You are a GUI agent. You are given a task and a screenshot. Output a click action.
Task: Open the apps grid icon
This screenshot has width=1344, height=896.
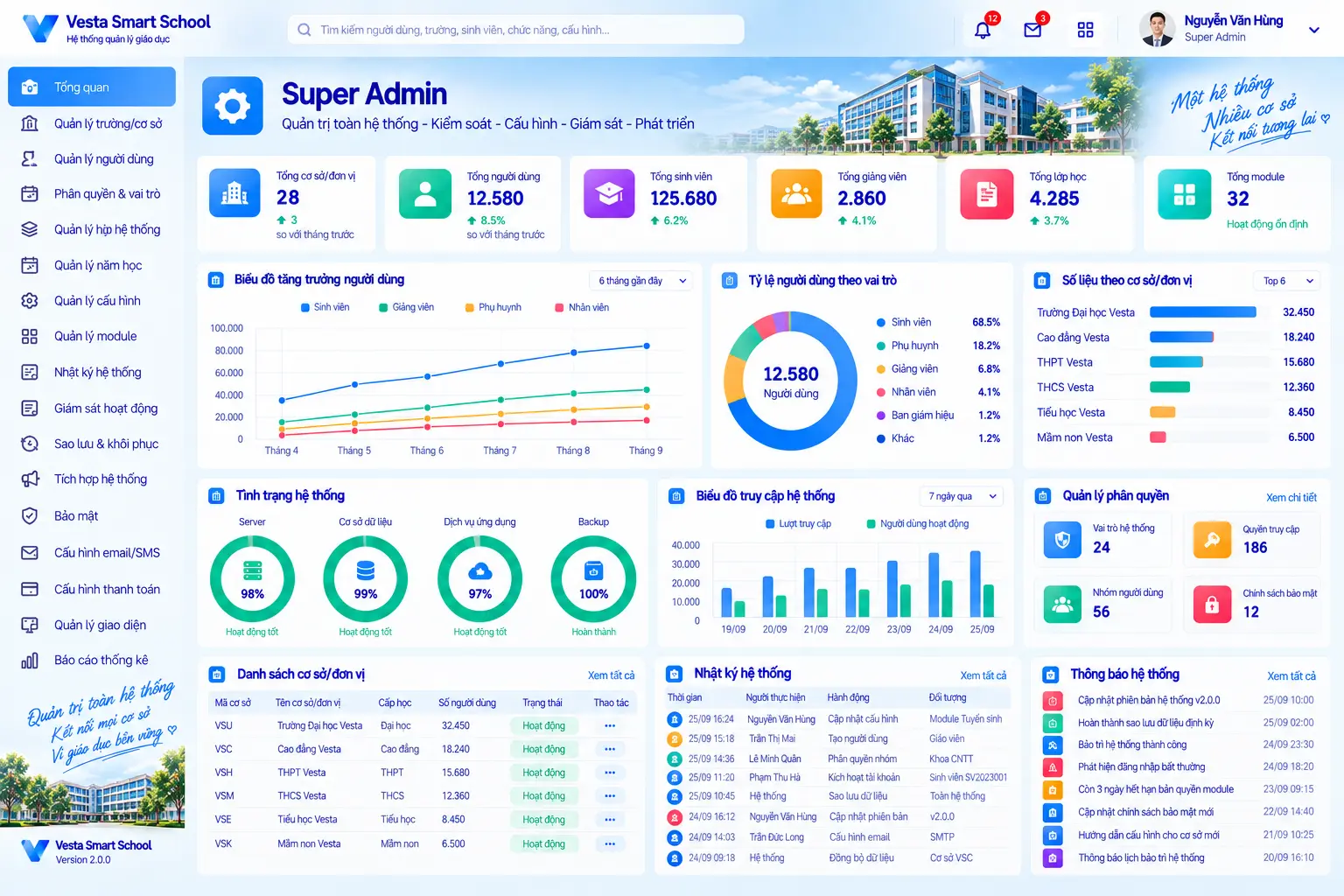click(1085, 30)
